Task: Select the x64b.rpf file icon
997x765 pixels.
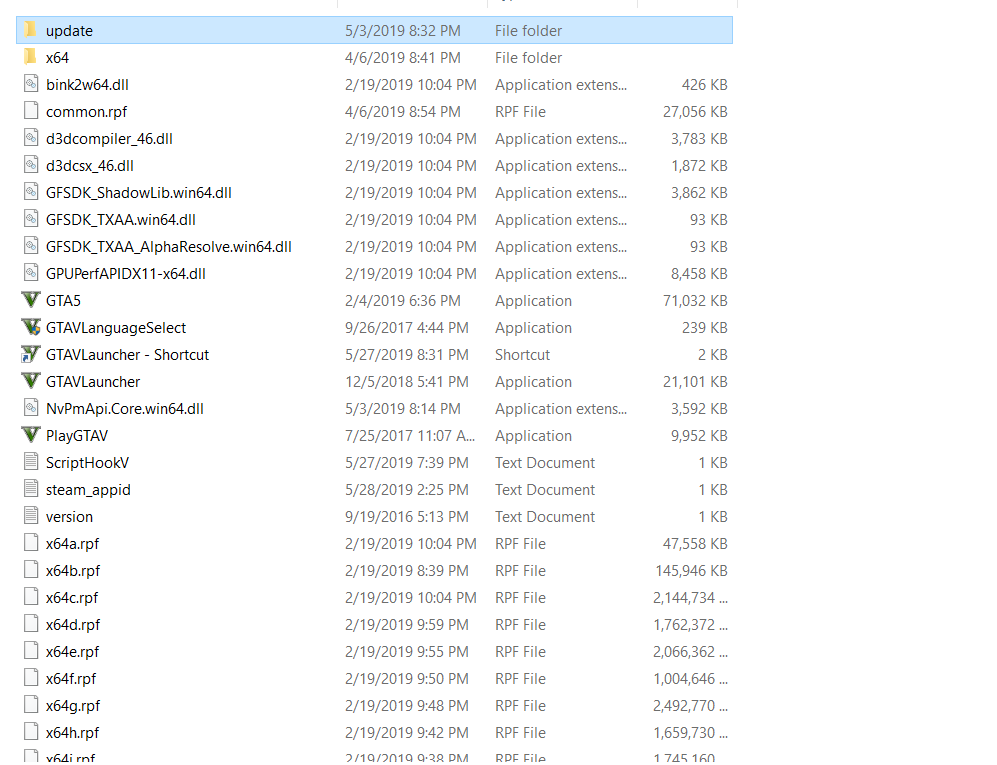Action: [x=31, y=570]
